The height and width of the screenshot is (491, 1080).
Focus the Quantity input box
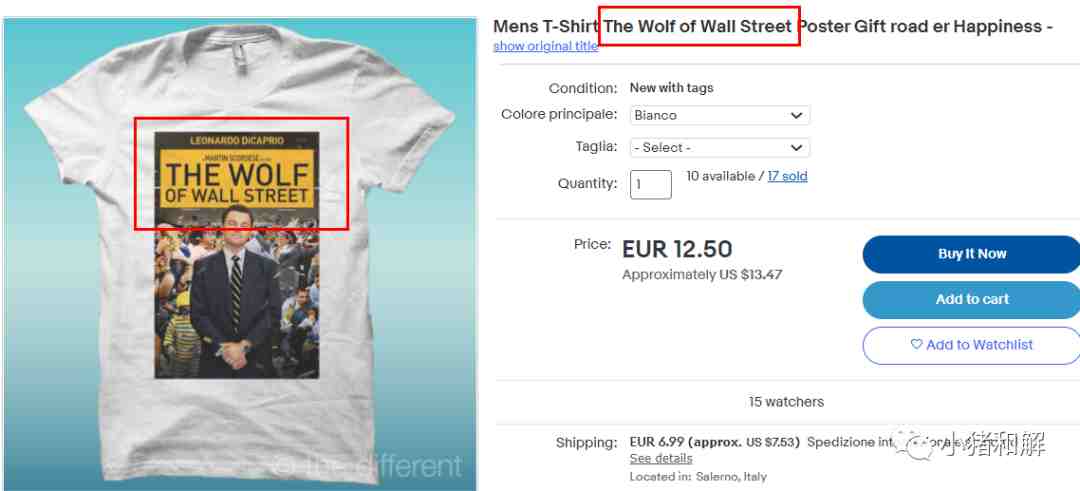pos(650,185)
